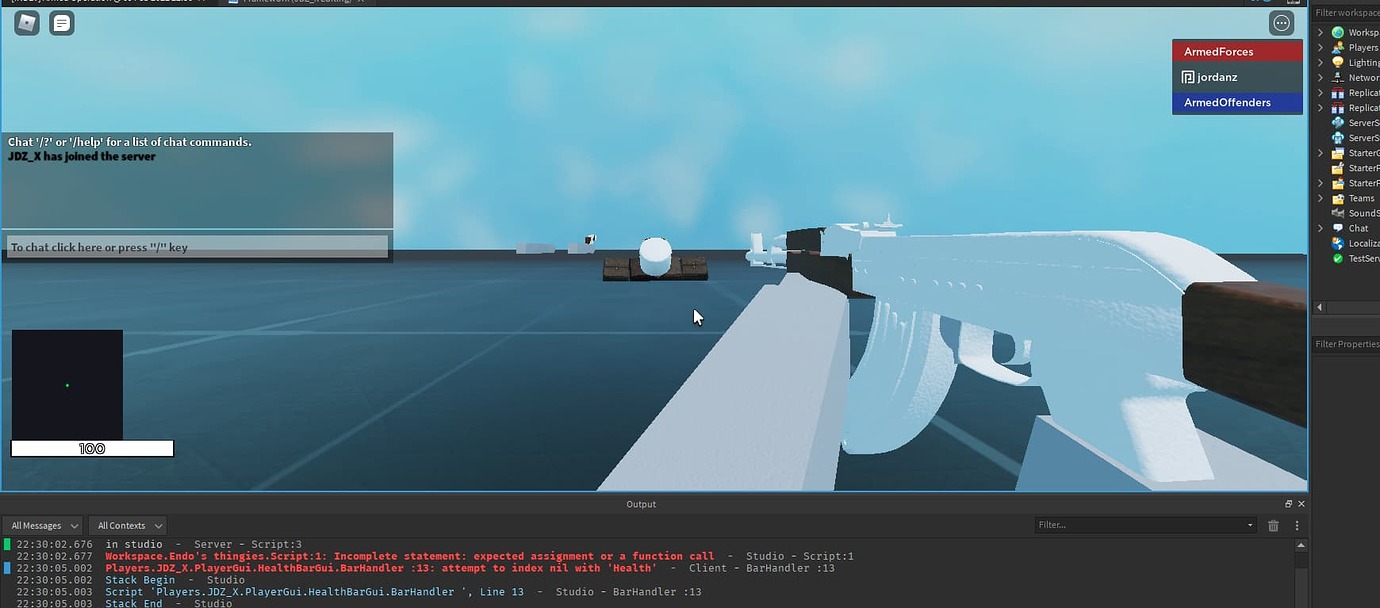Clear the Output using the trash icon
Image resolution: width=1380 pixels, height=608 pixels.
(1273, 524)
